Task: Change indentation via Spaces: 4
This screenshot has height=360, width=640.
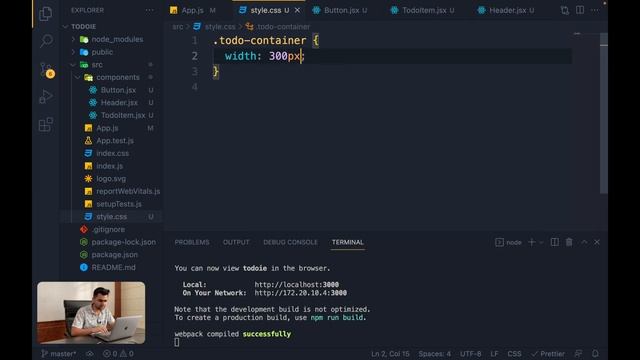Action: coord(434,353)
